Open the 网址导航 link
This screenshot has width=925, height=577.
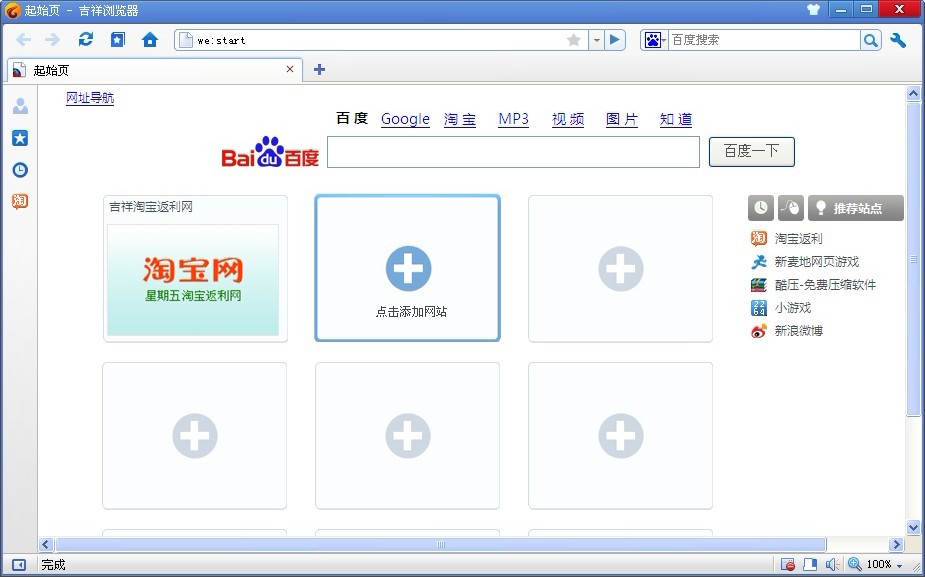(90, 98)
